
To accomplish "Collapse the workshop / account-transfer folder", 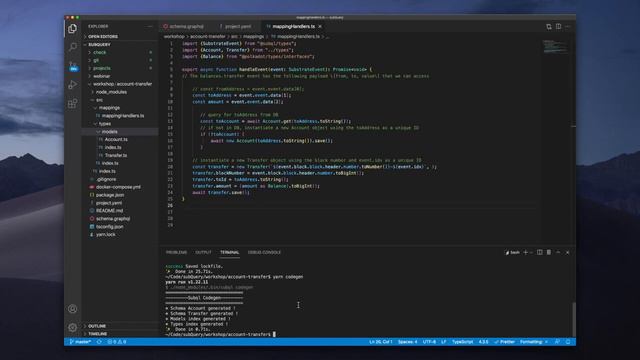I will 122,84.
